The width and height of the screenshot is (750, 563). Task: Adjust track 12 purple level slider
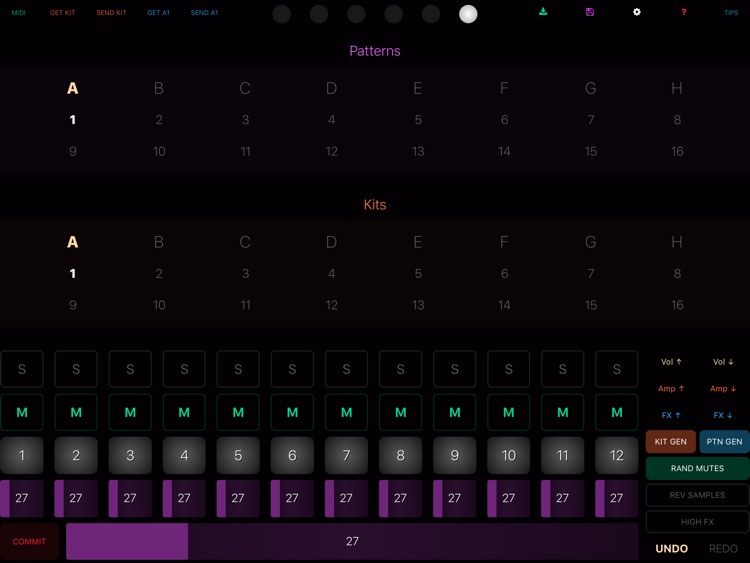[617, 498]
